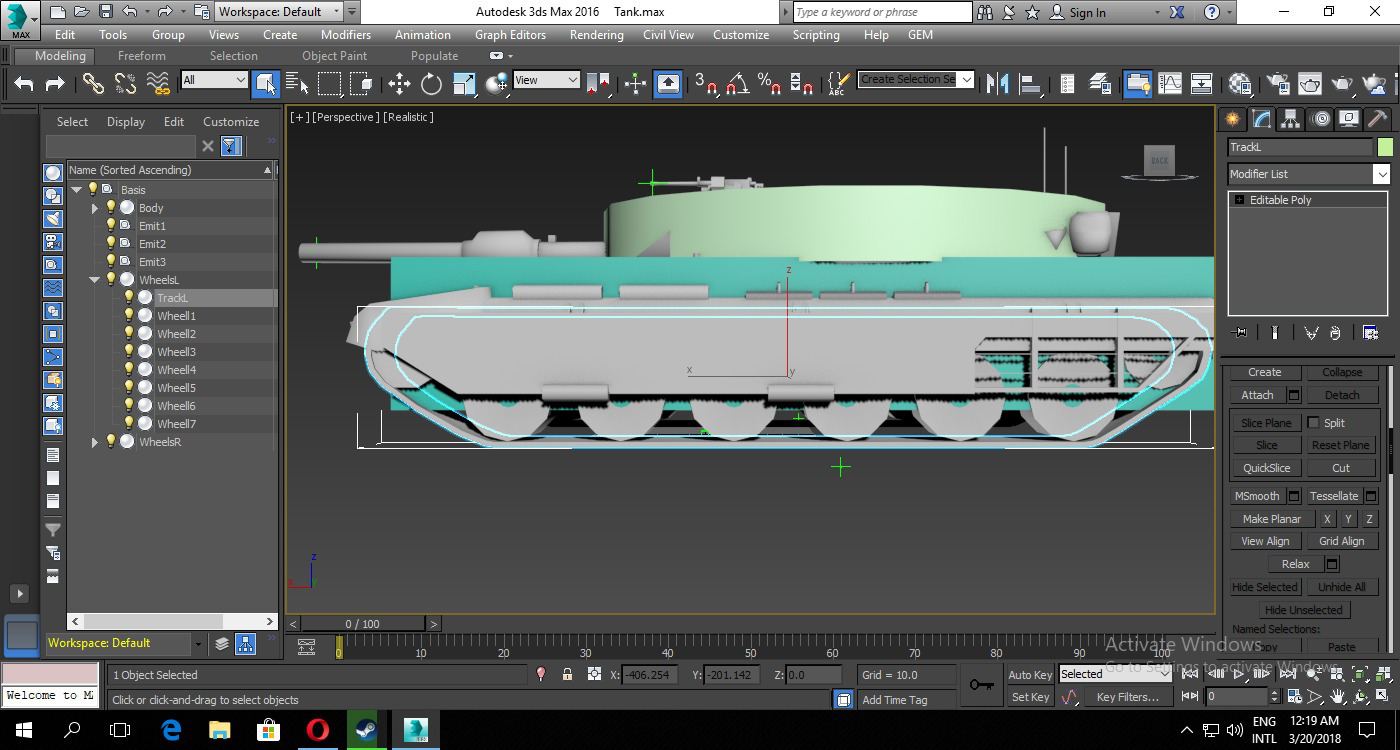The image size is (1400, 750).
Task: Open the Rendering menu
Action: (x=597, y=34)
